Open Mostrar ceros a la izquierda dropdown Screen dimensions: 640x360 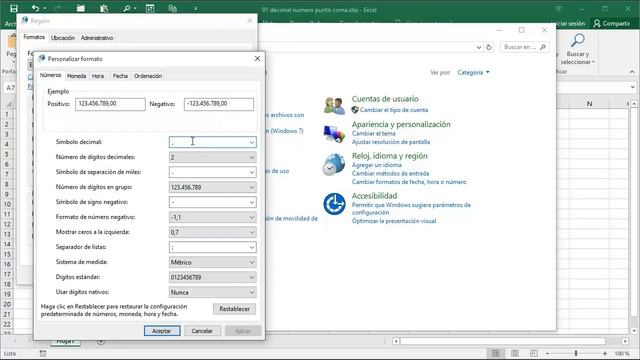[x=252, y=232]
